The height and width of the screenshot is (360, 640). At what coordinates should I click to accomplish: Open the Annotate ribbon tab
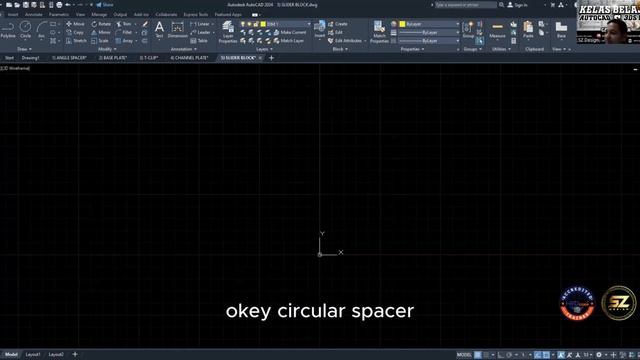pyautogui.click(x=33, y=14)
